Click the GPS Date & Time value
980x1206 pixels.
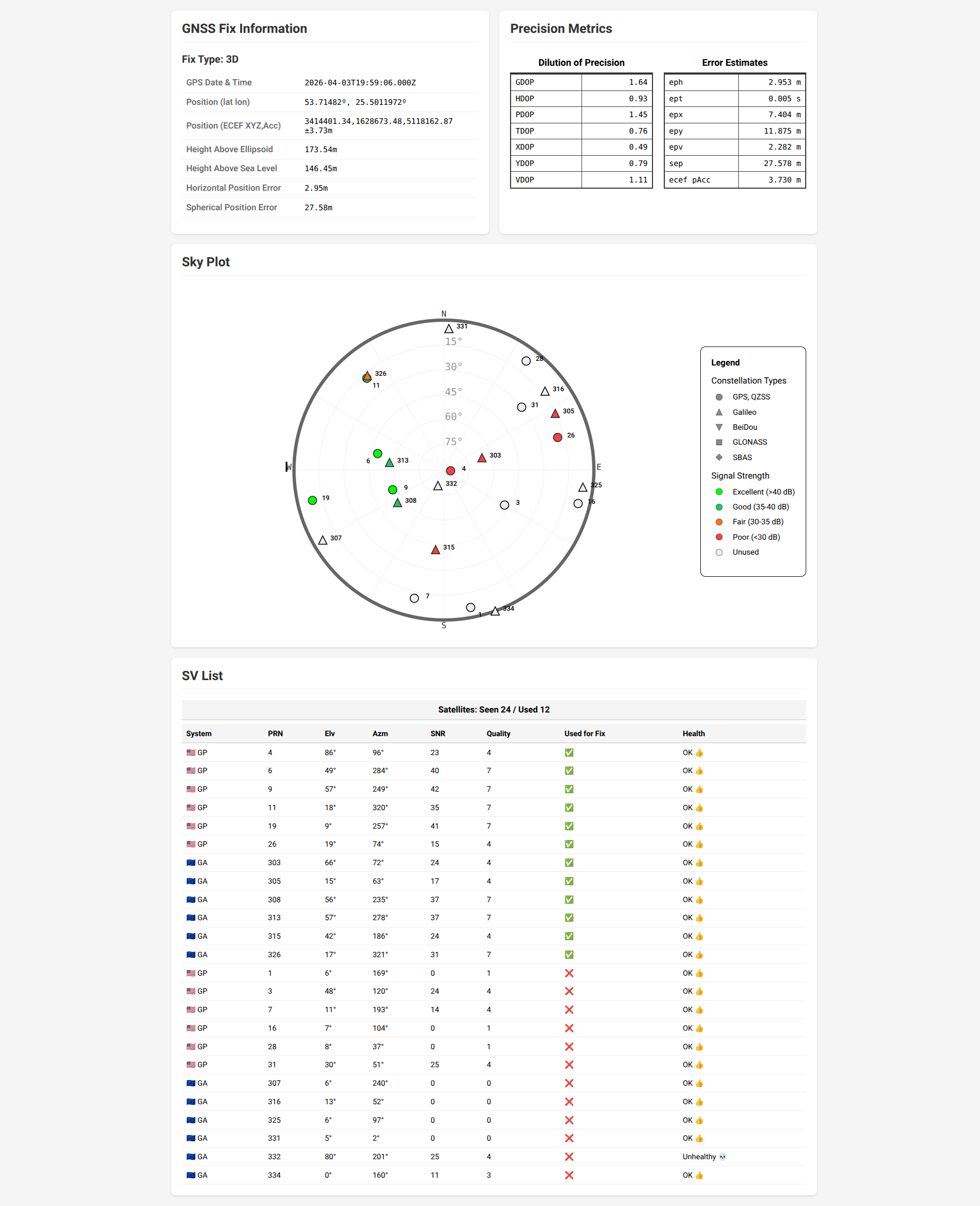(x=359, y=82)
